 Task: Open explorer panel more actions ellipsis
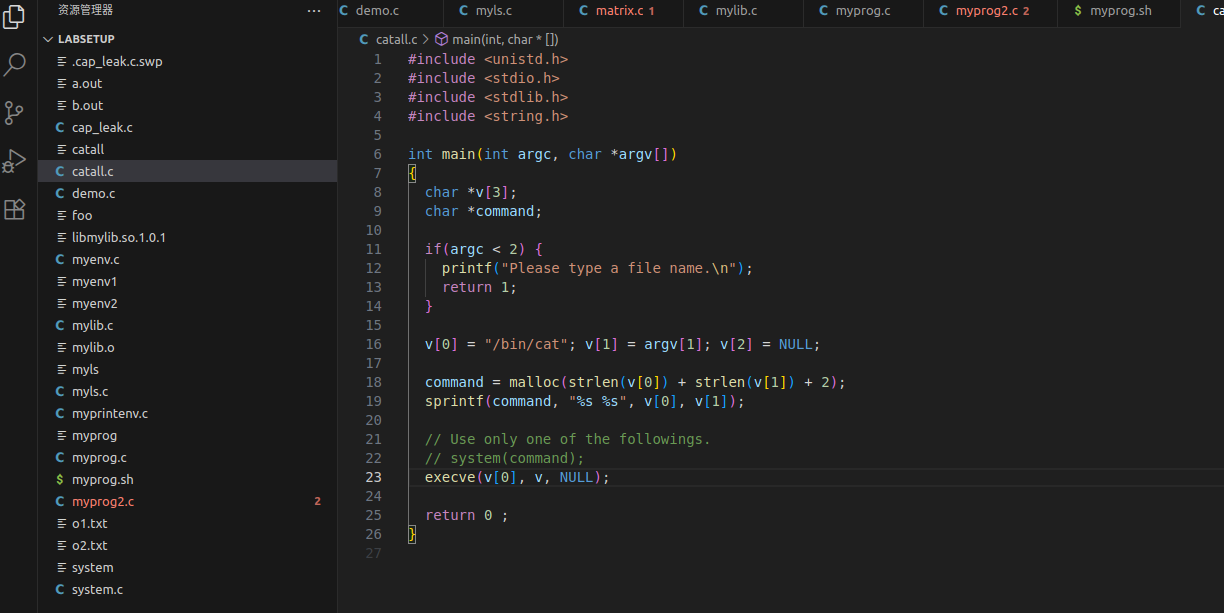pyautogui.click(x=314, y=11)
